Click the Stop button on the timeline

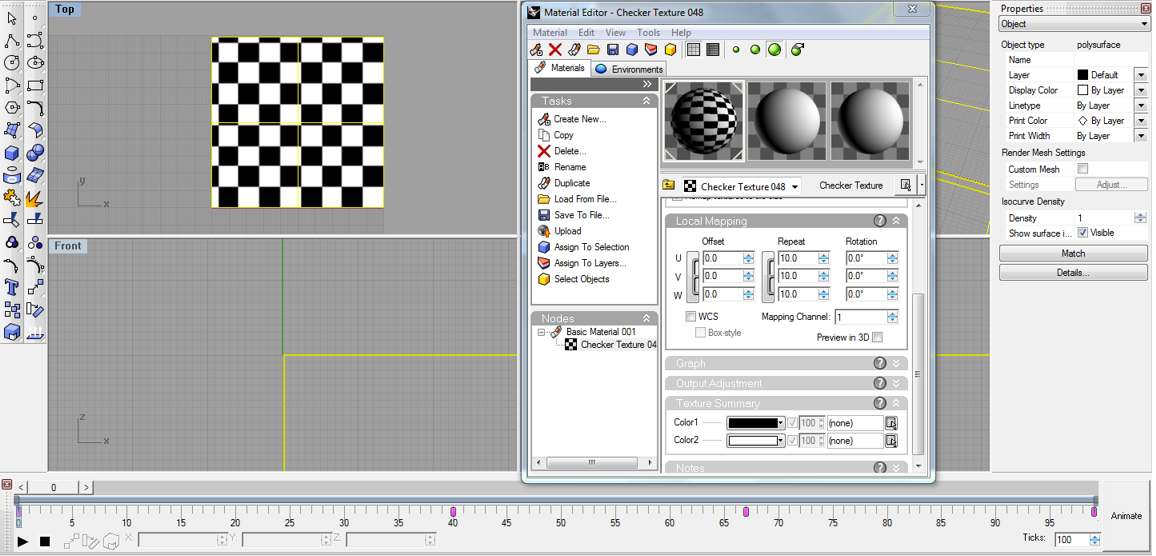pos(45,541)
